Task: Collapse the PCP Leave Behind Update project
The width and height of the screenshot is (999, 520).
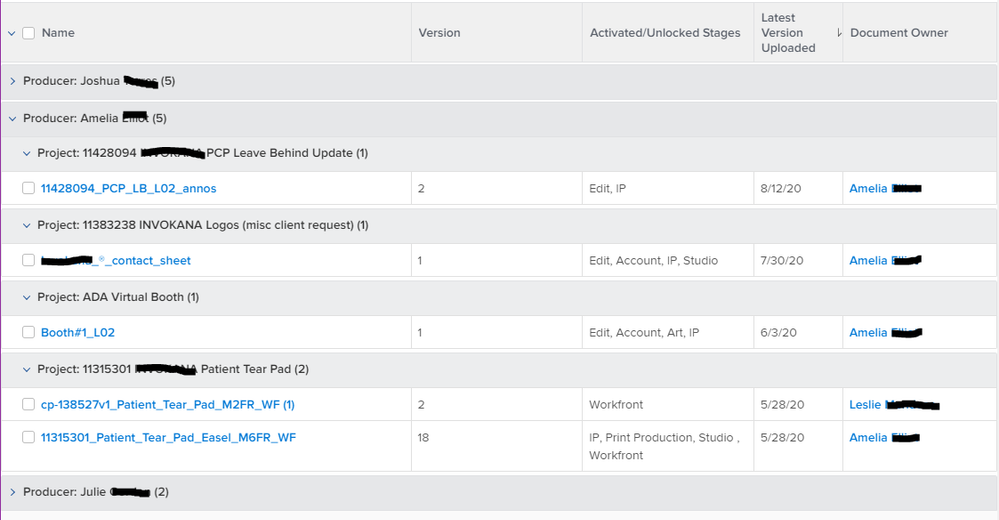Action: 27,153
